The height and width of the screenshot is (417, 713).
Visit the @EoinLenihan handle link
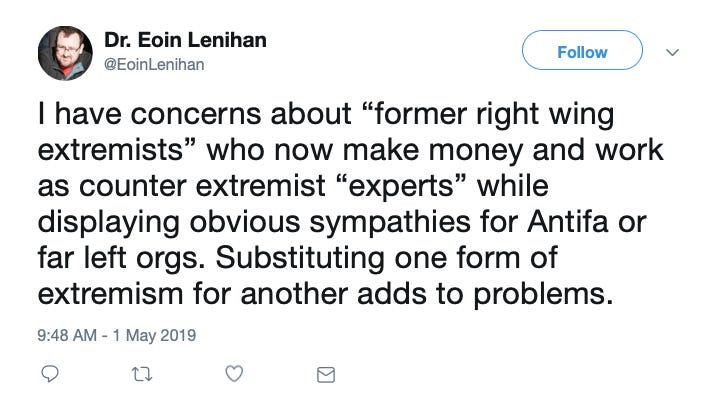[154, 65]
